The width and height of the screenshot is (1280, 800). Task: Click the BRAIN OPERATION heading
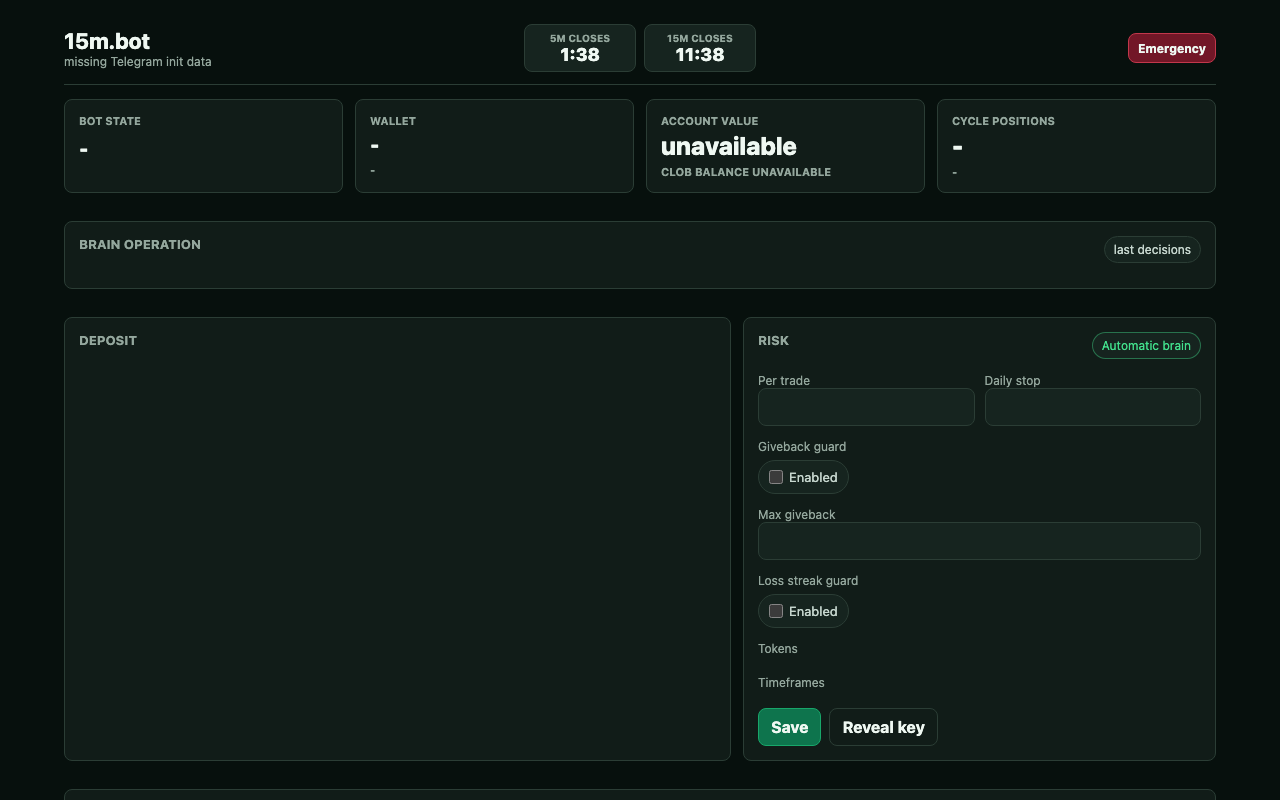point(140,244)
